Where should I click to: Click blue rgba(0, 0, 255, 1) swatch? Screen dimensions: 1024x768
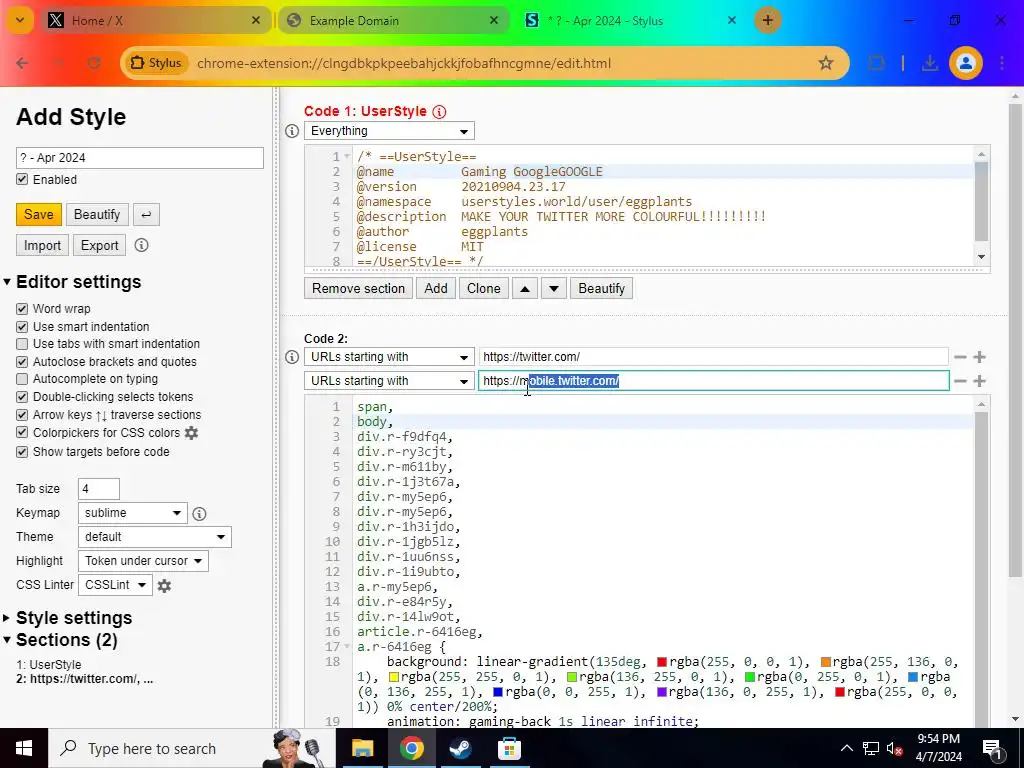(x=498, y=692)
